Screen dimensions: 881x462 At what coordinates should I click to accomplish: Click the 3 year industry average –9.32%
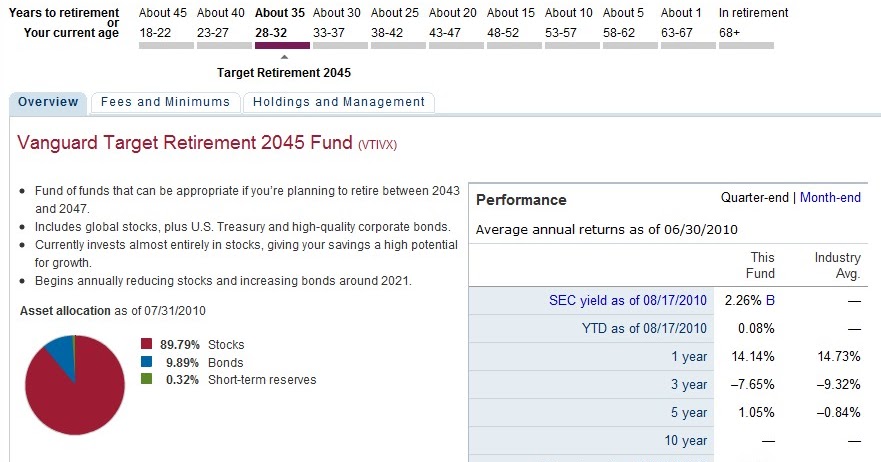839,385
